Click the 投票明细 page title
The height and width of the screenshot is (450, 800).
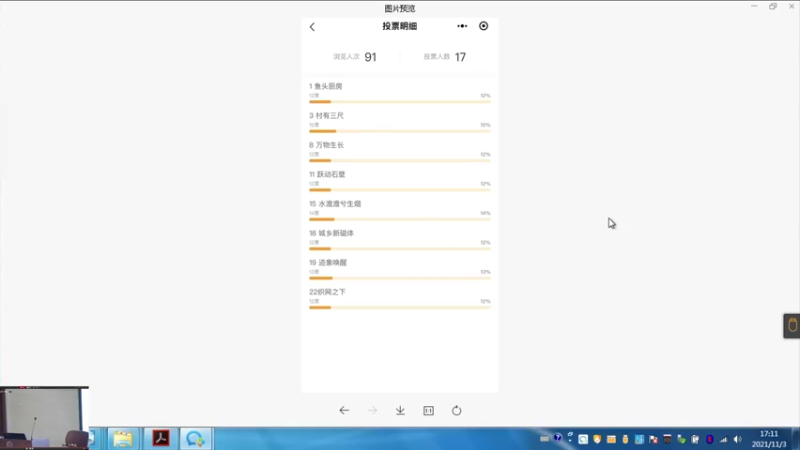pyautogui.click(x=399, y=26)
